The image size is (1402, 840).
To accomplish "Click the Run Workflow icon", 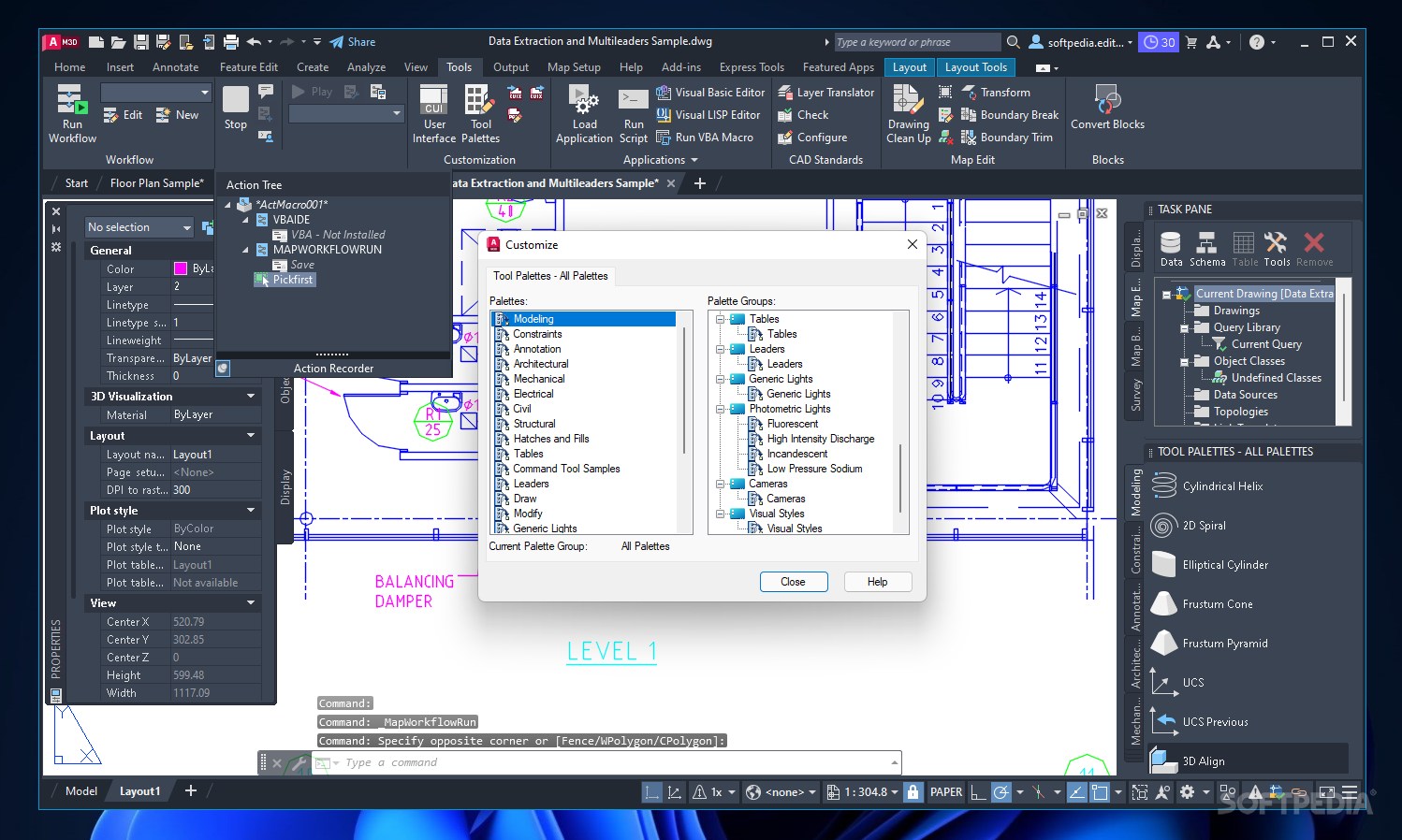I will tap(72, 100).
